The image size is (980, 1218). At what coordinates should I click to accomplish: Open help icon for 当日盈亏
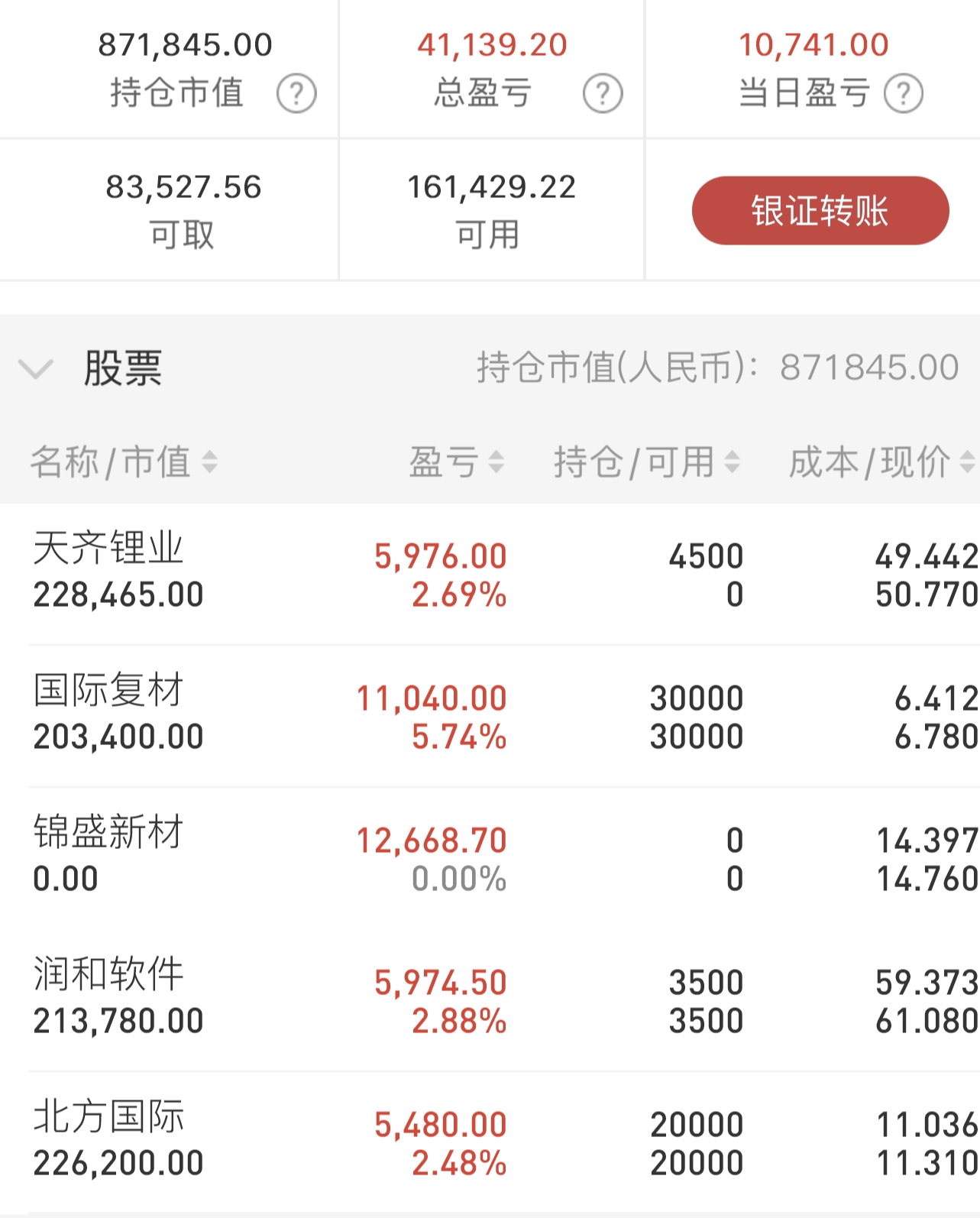pos(904,94)
